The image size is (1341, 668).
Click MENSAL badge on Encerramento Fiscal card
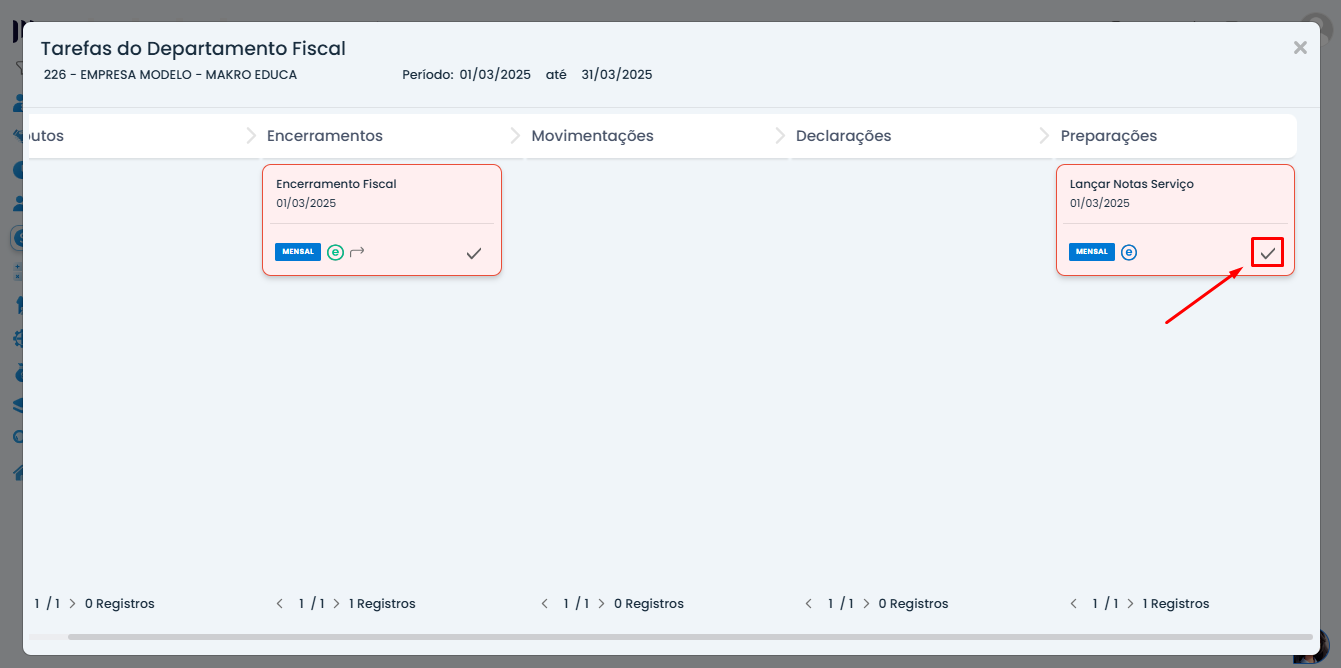pos(298,252)
